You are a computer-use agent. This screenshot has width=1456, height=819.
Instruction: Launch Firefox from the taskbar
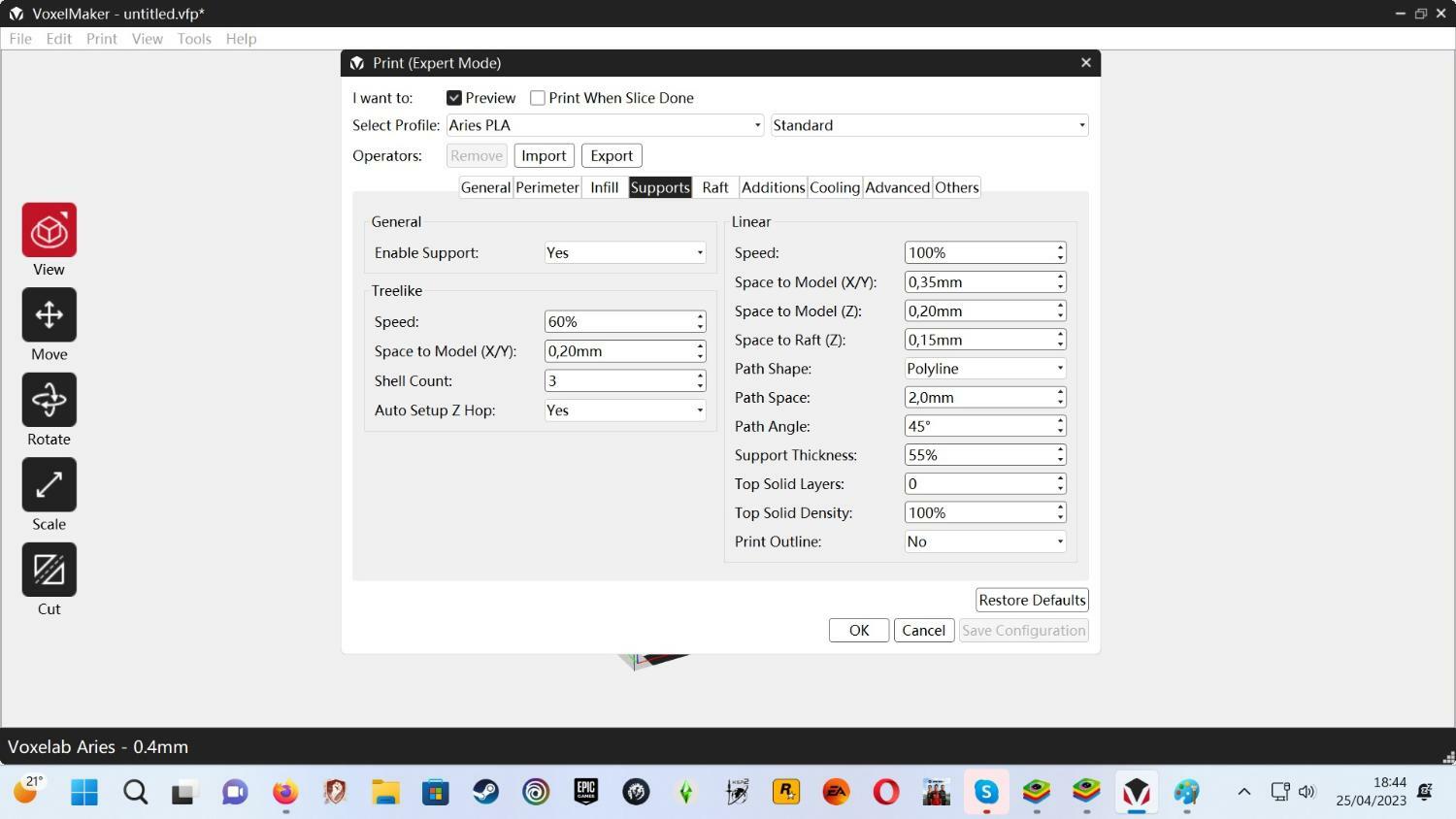284,792
